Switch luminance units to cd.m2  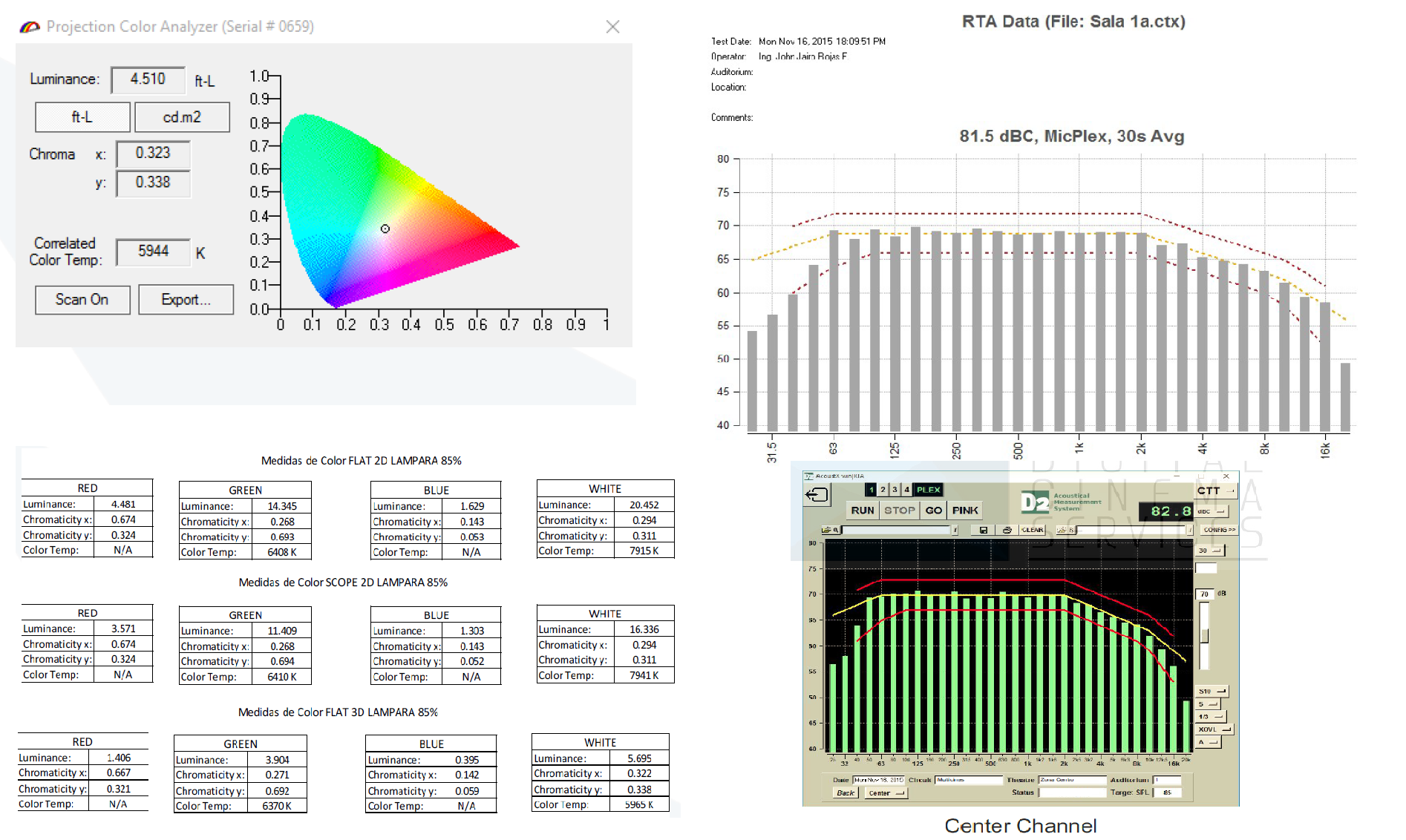click(x=182, y=117)
